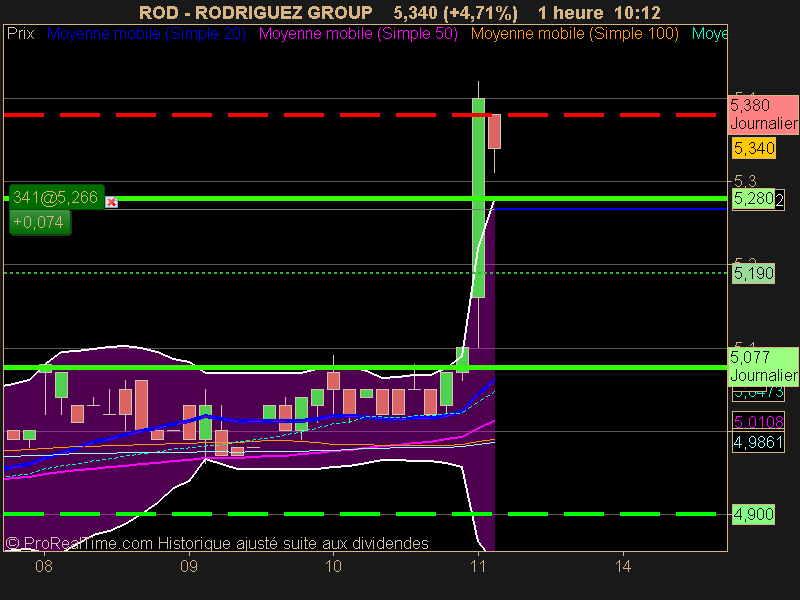
Task: Click the date label 14 on time axis
Action: click(x=623, y=566)
